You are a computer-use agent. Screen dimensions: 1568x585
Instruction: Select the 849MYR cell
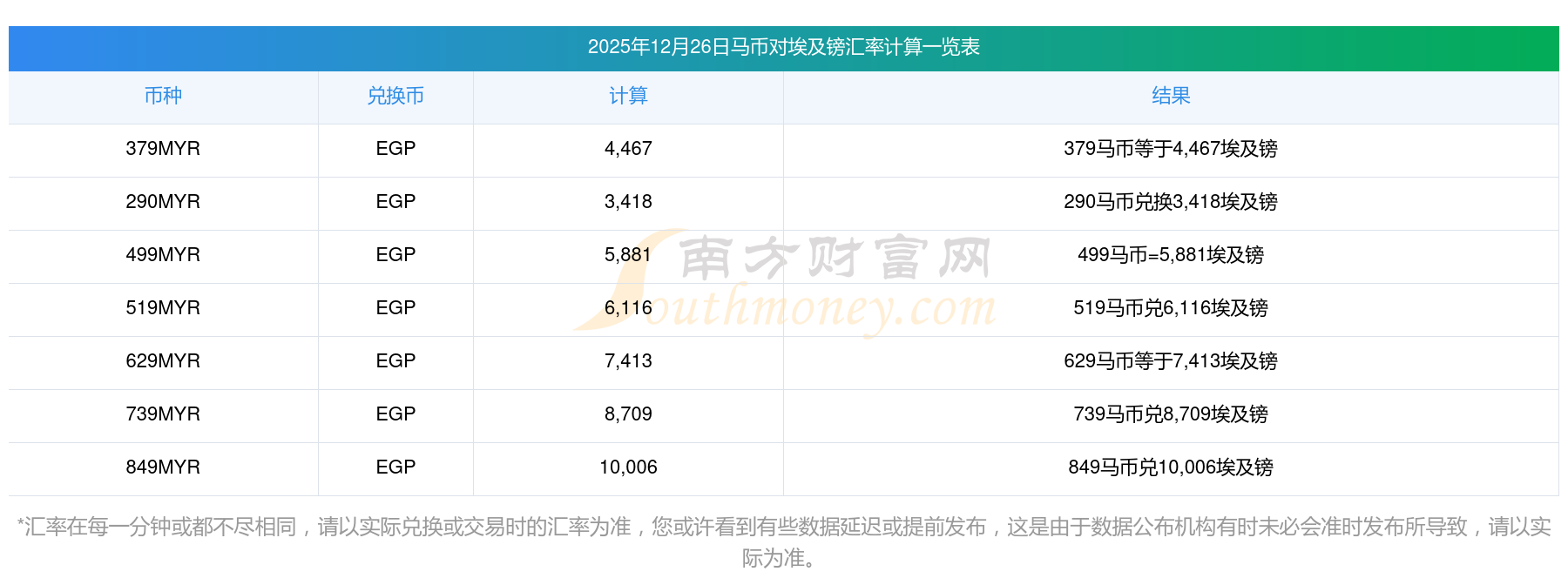pos(163,467)
